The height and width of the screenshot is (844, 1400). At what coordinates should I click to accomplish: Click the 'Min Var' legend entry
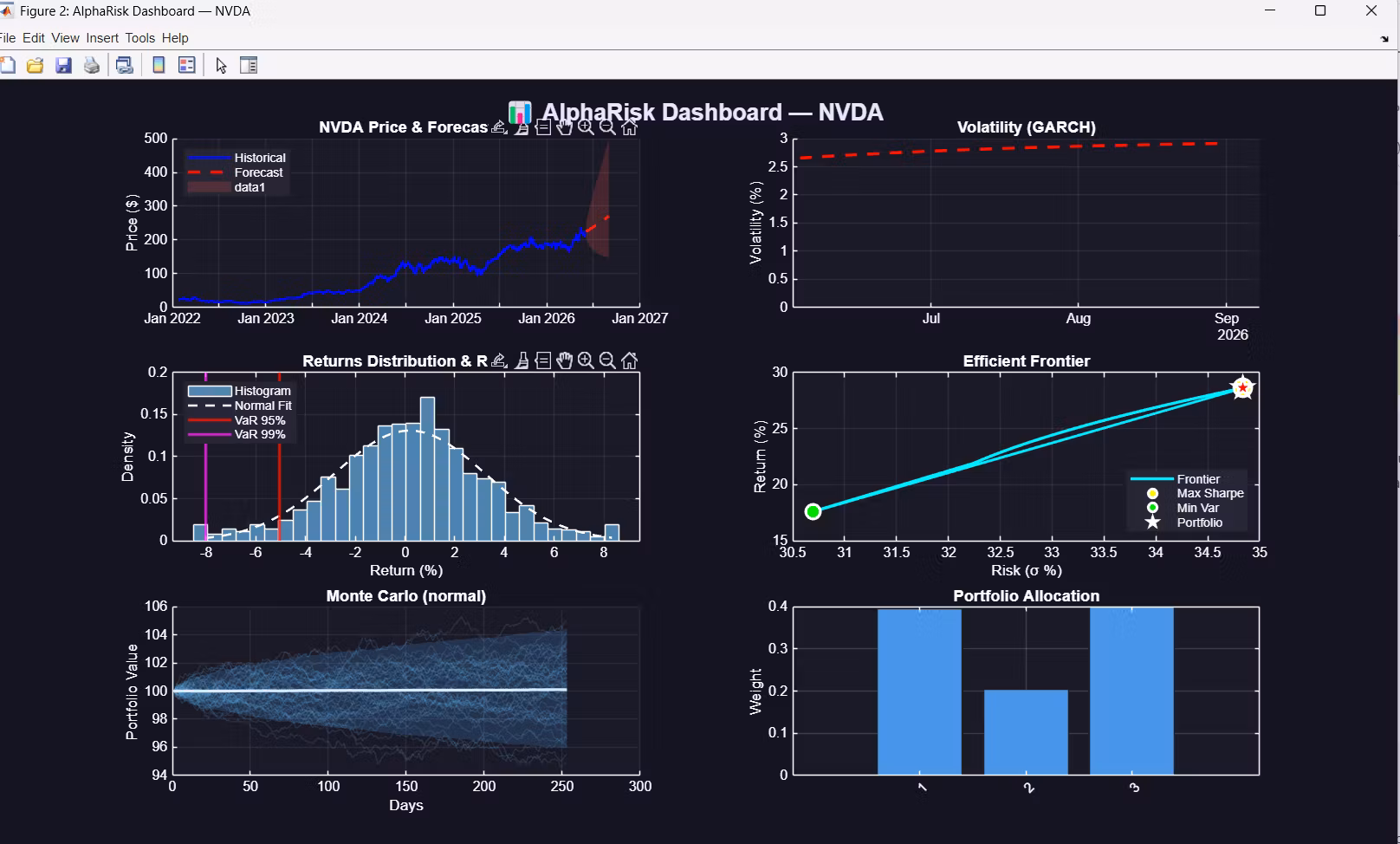(x=1198, y=508)
